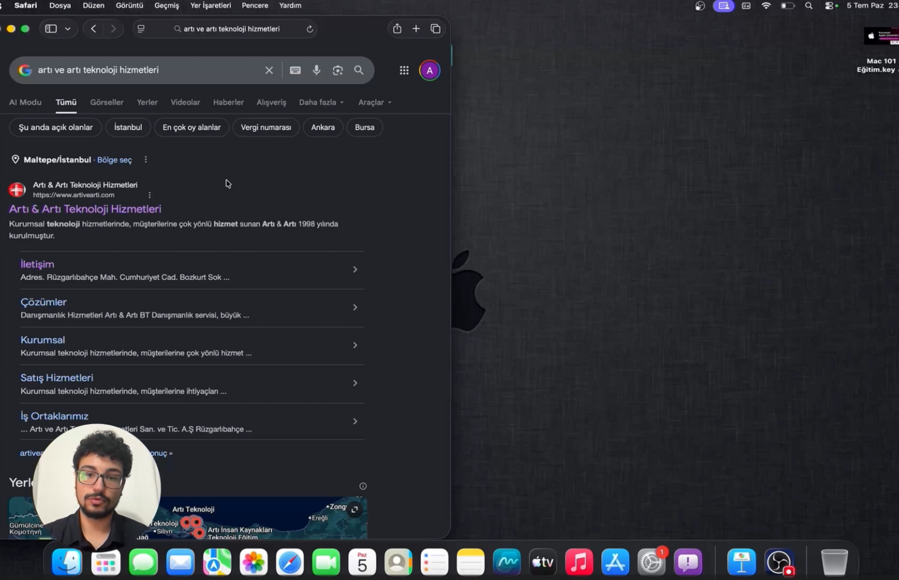Open the İletişim sitelink

tap(37, 264)
